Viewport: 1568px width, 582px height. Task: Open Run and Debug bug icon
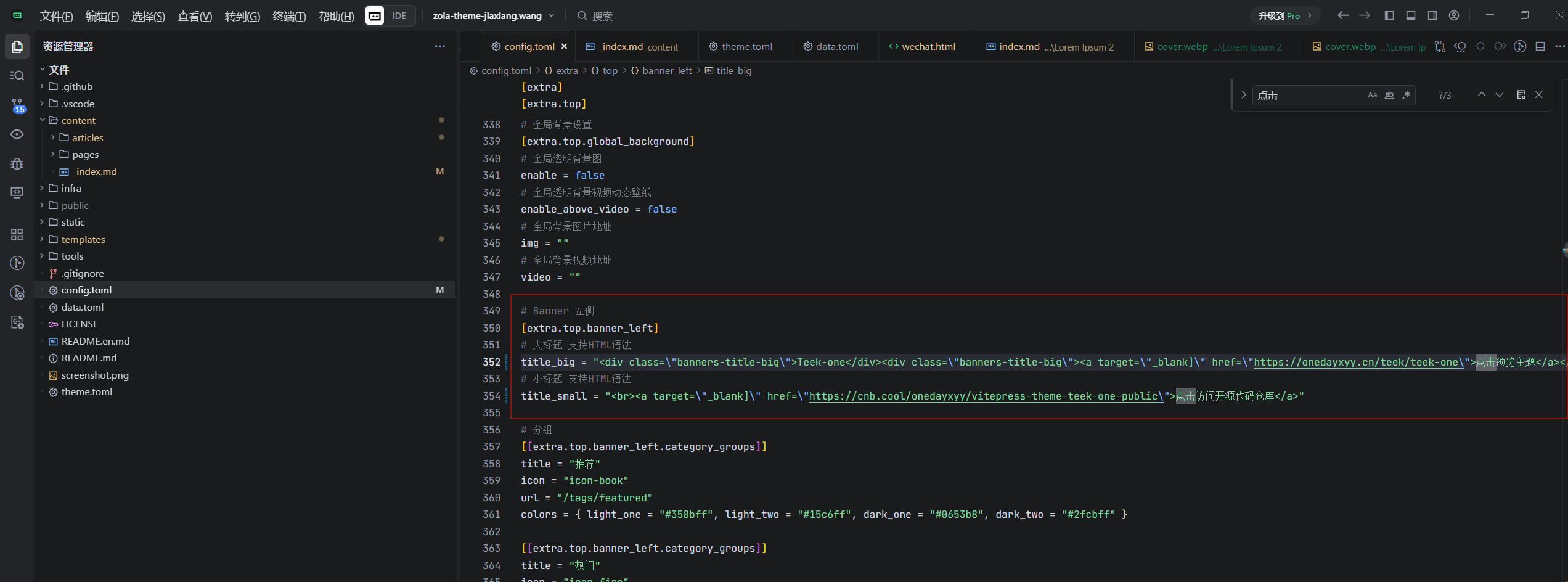pos(17,164)
